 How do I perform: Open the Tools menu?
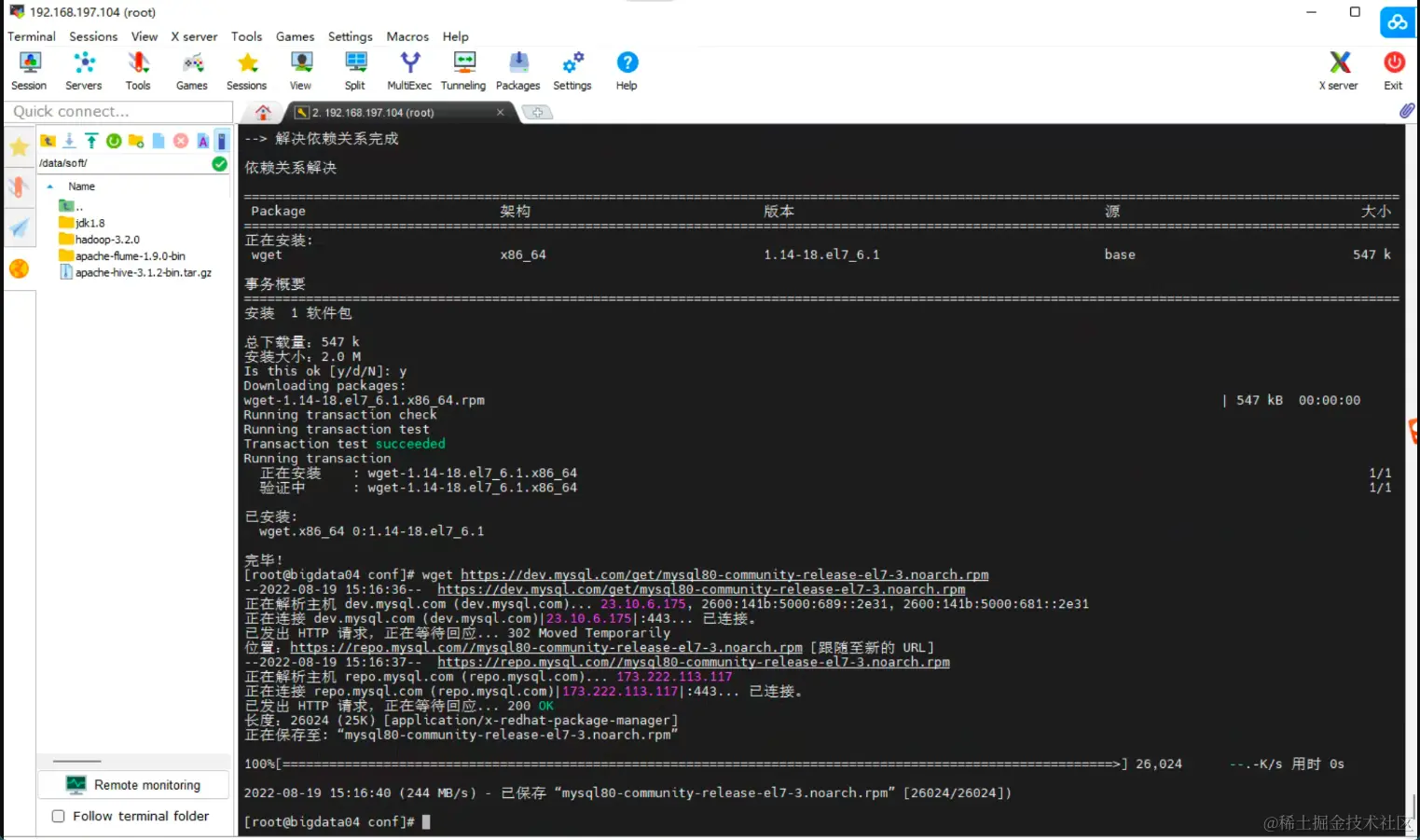point(246,36)
